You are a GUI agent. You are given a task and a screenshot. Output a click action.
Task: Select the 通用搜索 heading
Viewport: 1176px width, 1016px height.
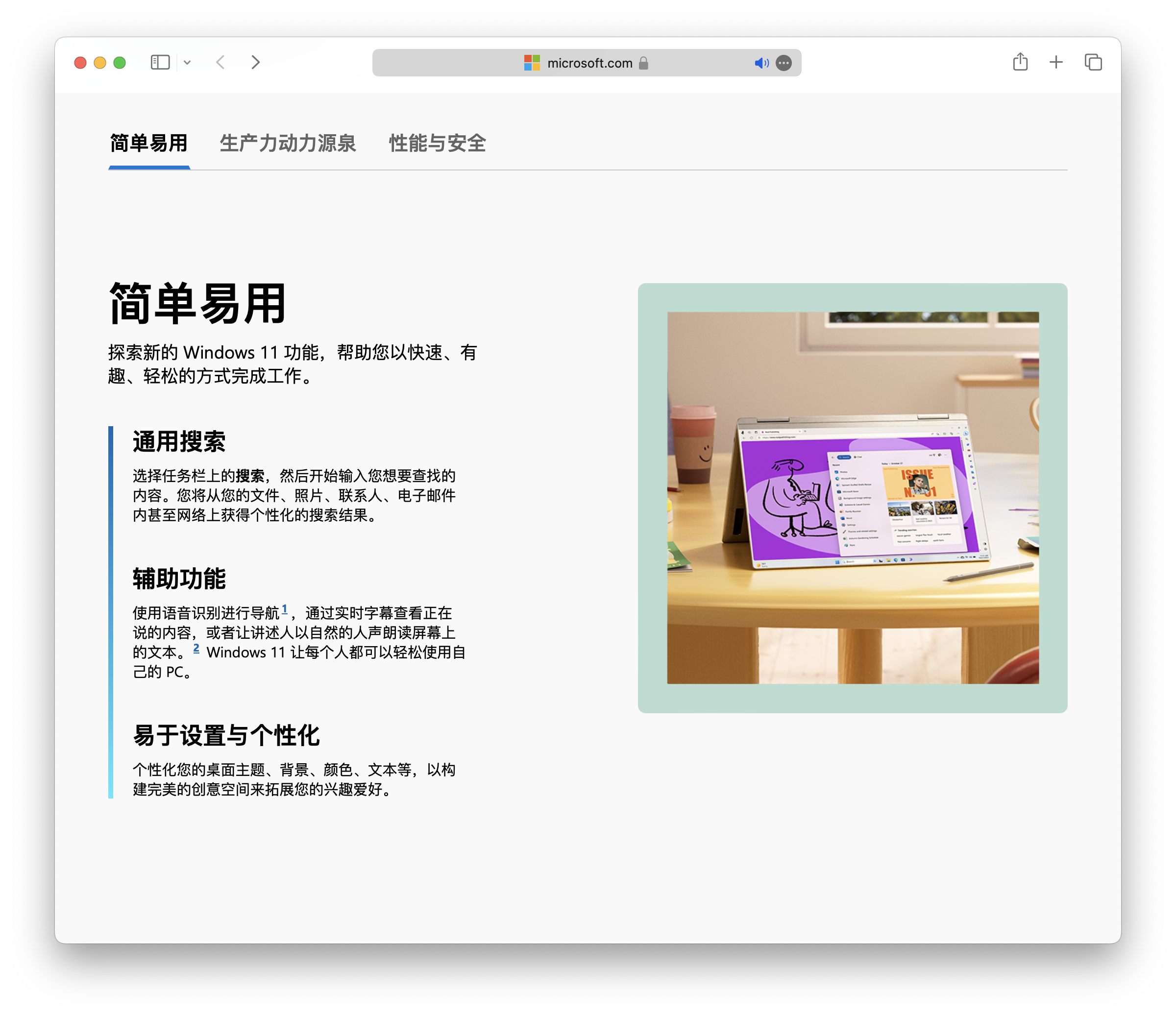pyautogui.click(x=179, y=442)
